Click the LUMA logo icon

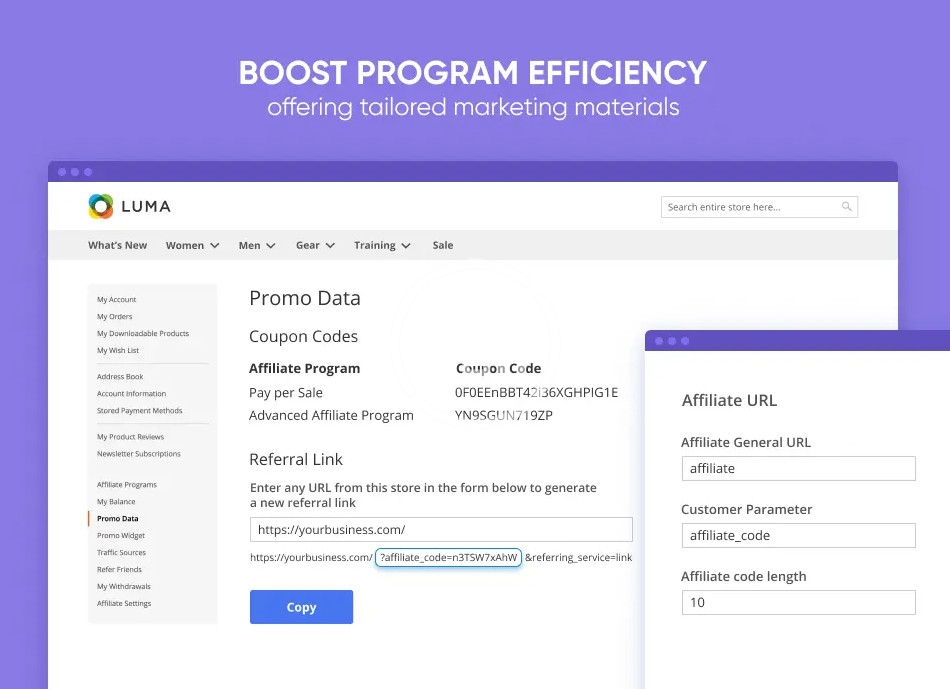coord(101,206)
